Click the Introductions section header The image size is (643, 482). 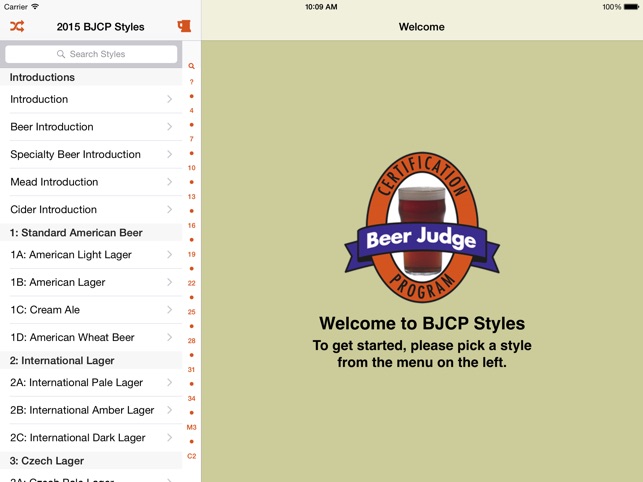91,77
